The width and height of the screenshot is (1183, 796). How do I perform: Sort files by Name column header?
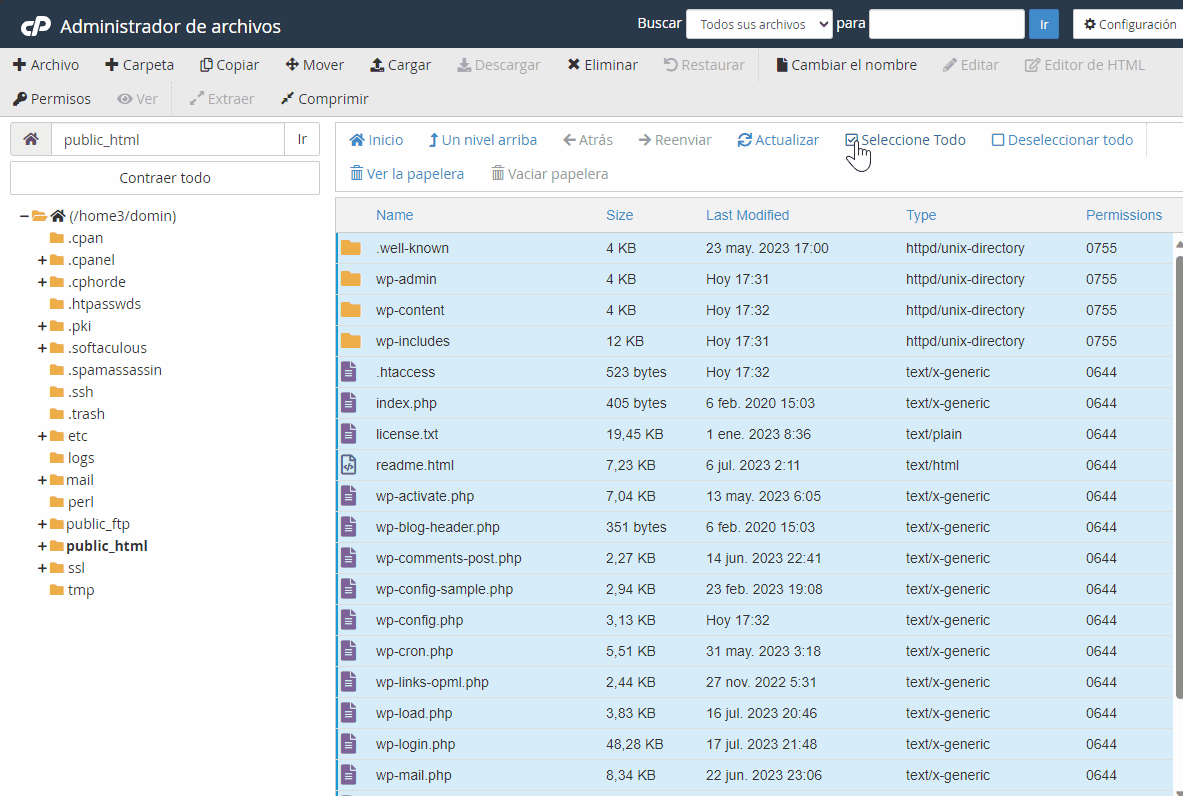[395, 215]
